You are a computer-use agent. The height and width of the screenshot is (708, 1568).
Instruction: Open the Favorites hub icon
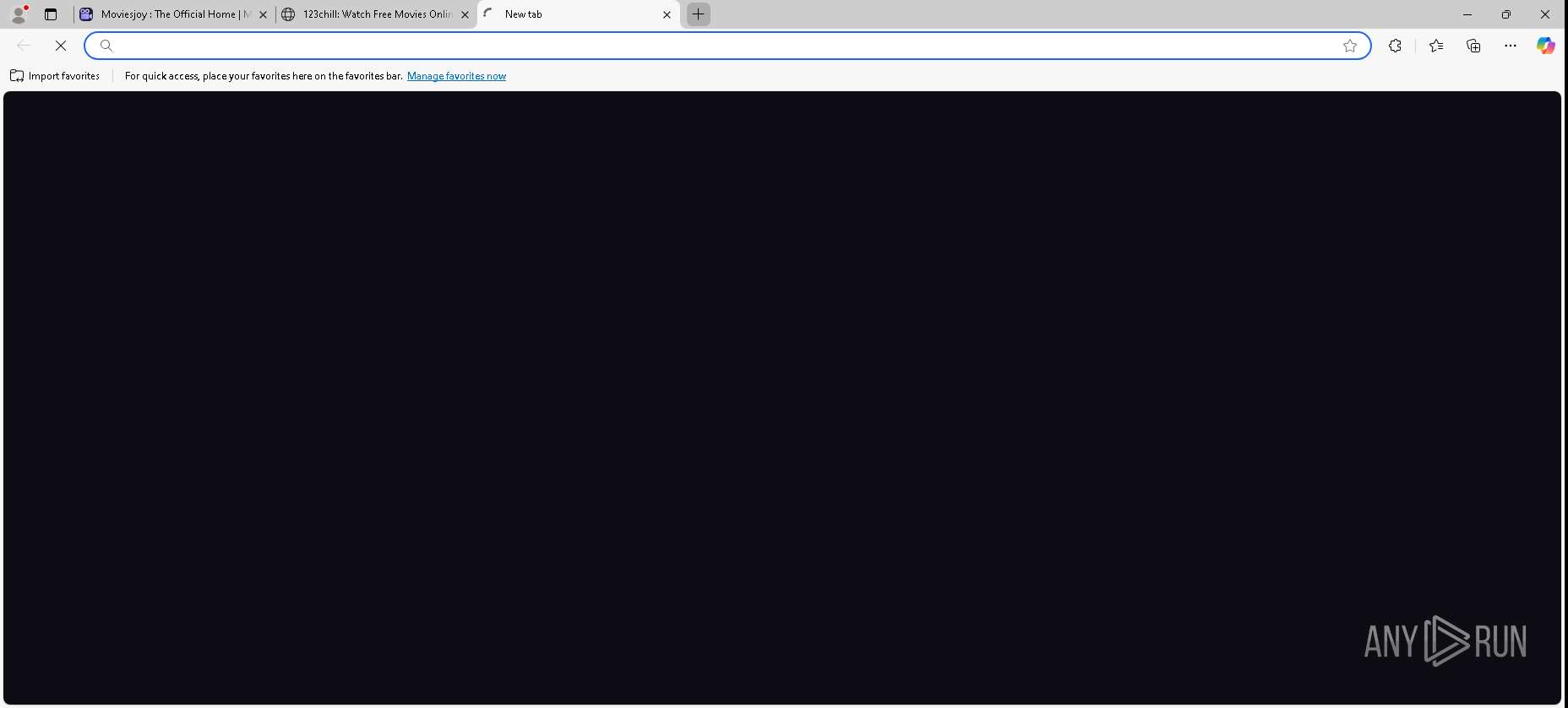(1436, 46)
